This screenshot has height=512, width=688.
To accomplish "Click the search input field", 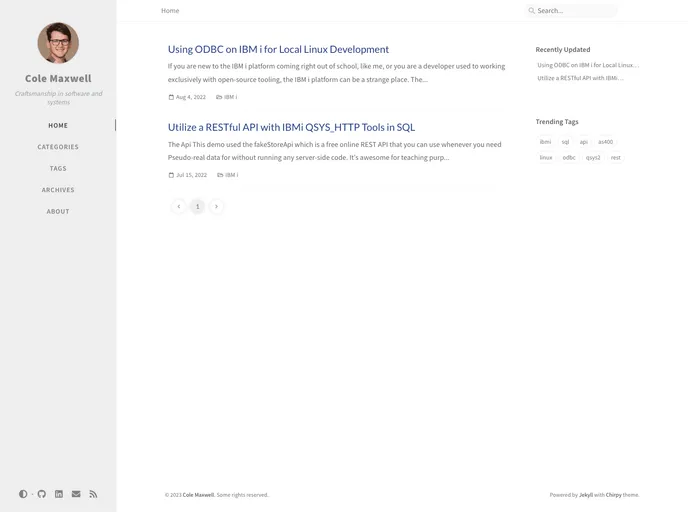I will coord(575,11).
